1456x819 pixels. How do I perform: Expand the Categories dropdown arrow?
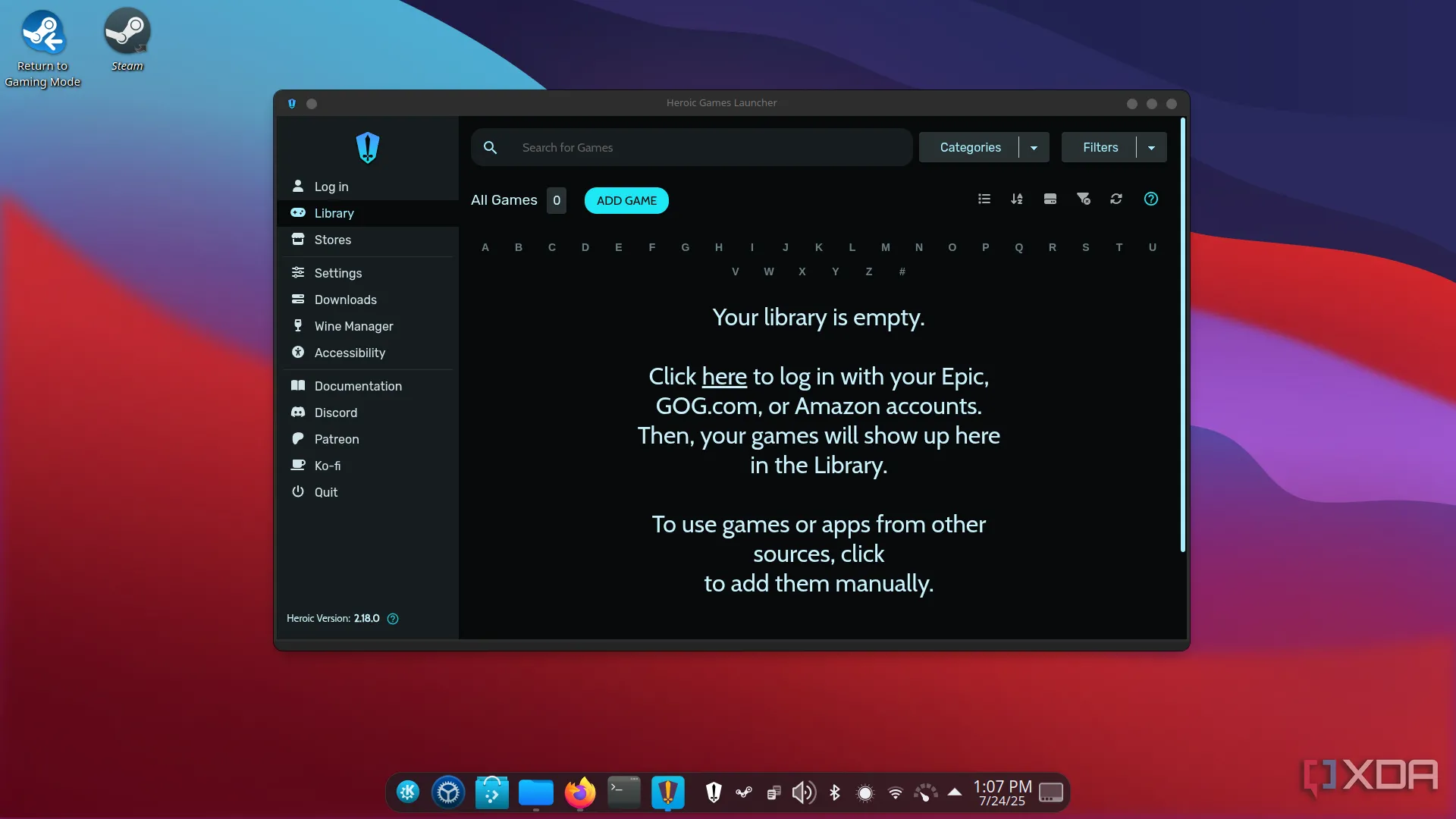pos(1034,147)
